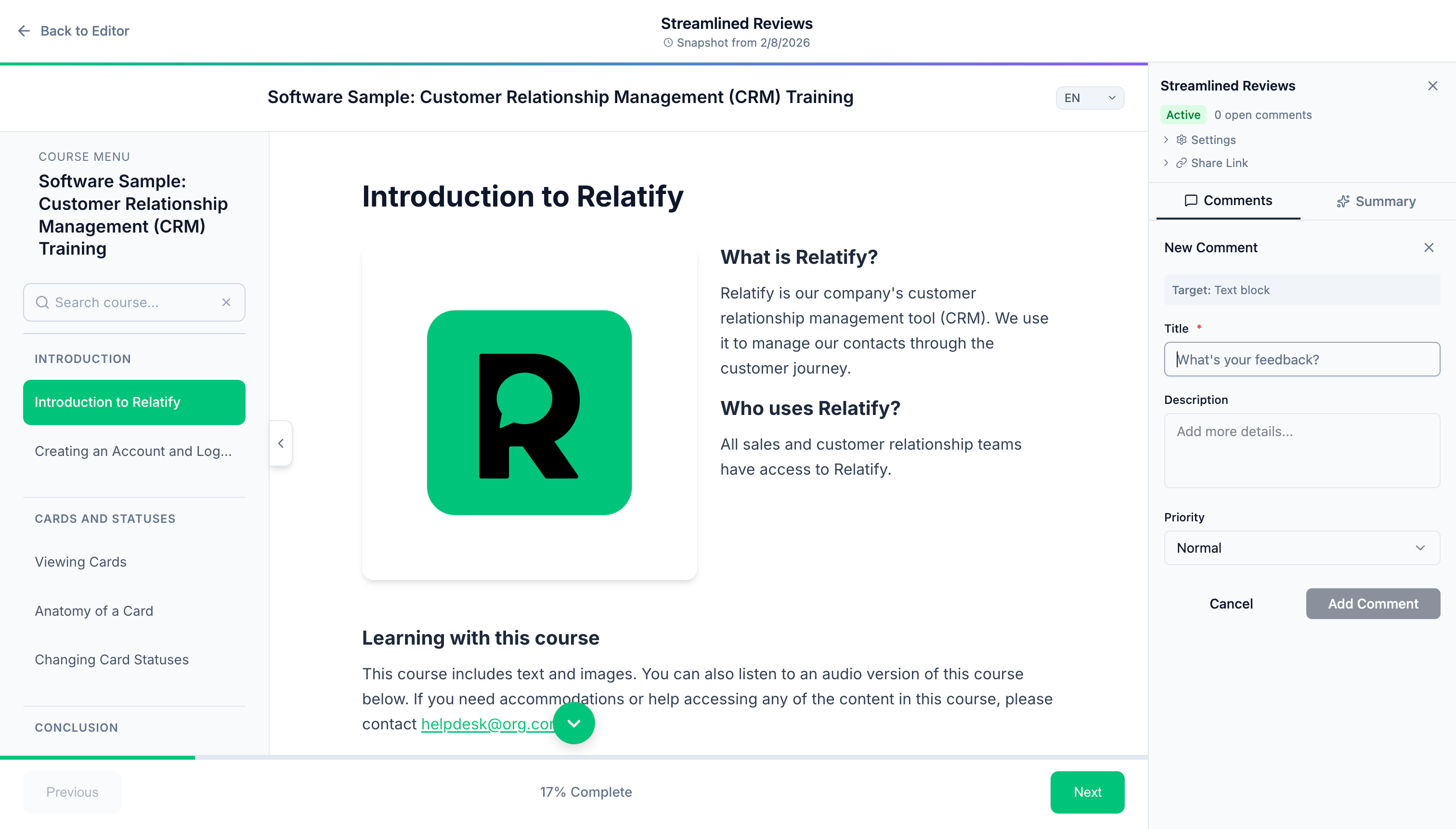
Task: Clear the course search with the X icon
Action: click(x=226, y=302)
